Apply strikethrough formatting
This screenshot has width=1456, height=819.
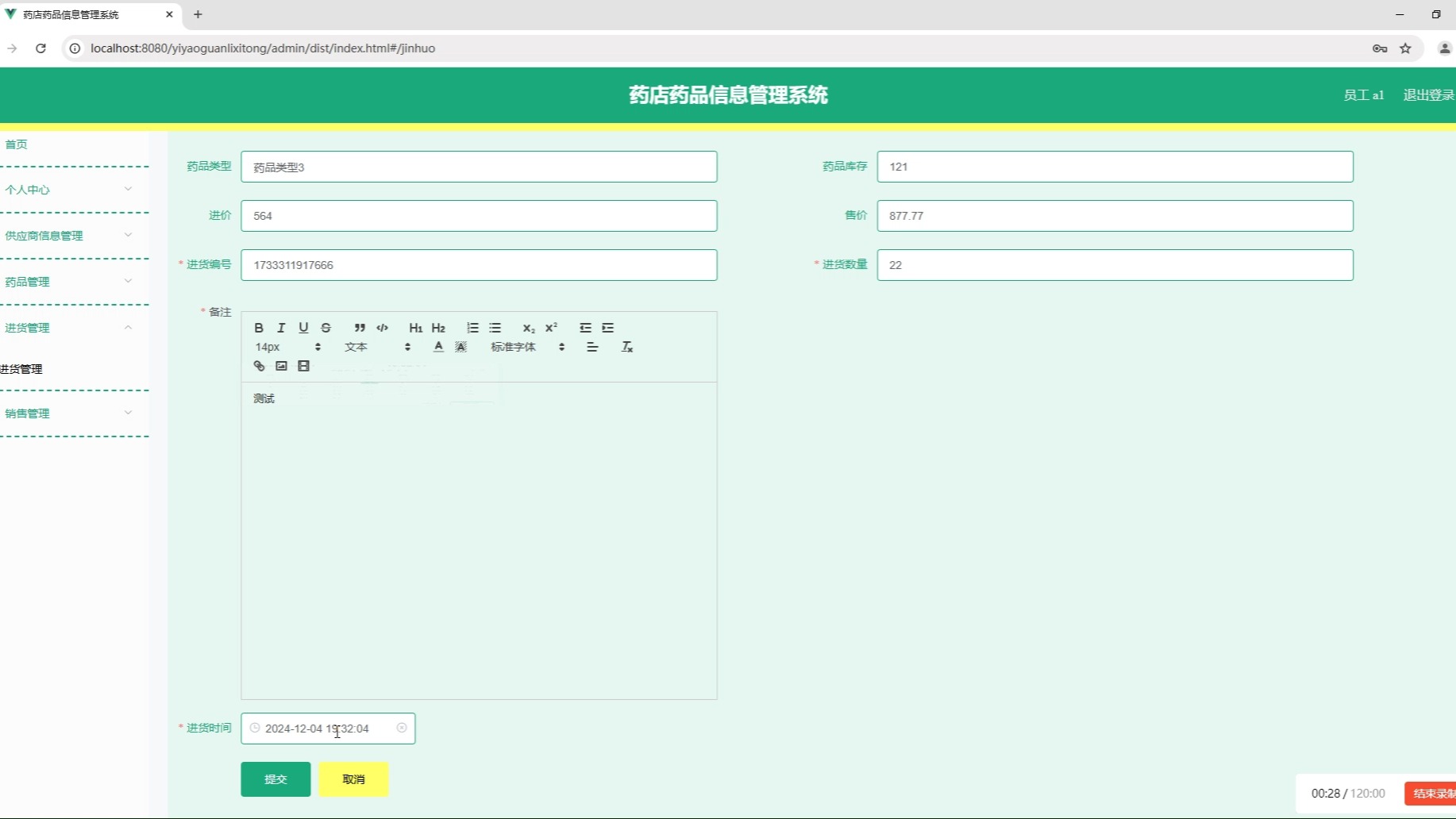coord(325,328)
